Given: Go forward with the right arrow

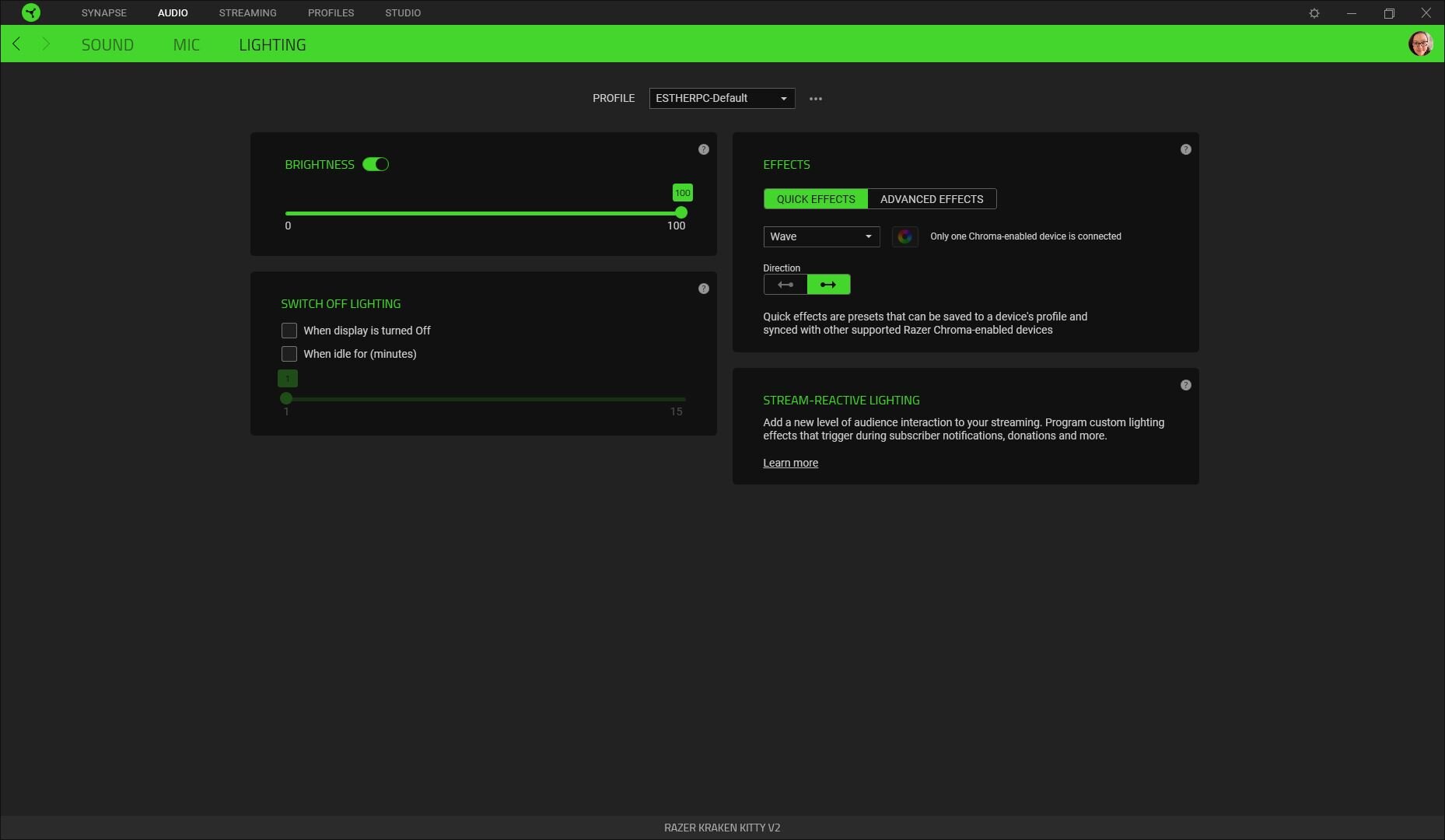Looking at the screenshot, I should (x=46, y=44).
